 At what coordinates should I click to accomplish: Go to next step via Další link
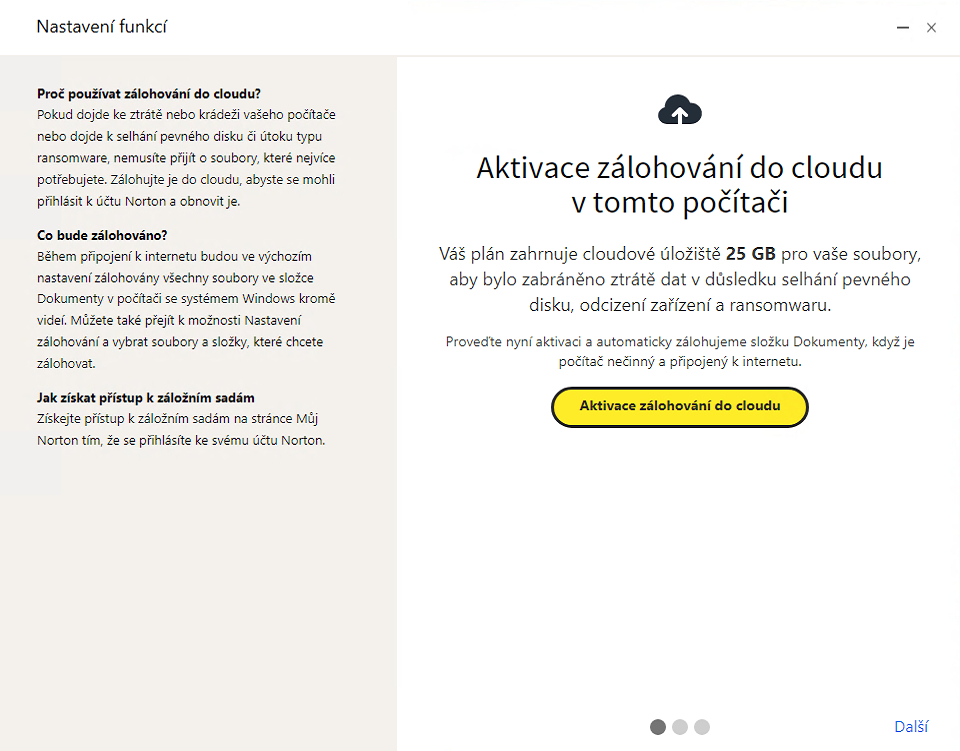point(911,727)
